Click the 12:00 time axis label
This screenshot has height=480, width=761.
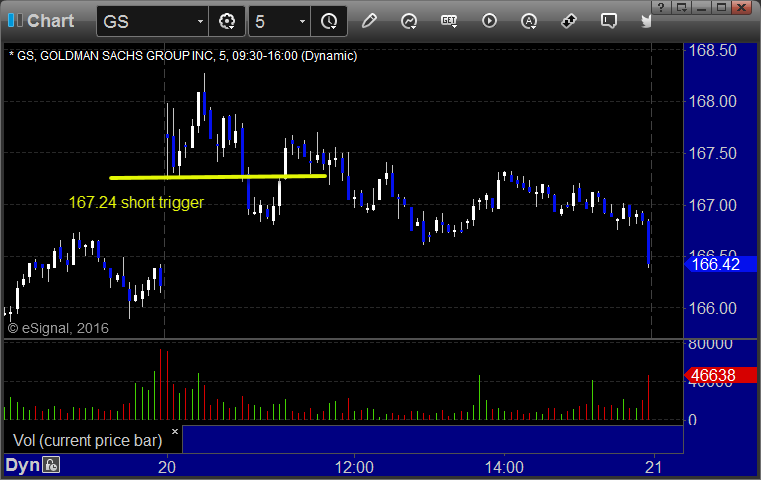pyautogui.click(x=354, y=467)
